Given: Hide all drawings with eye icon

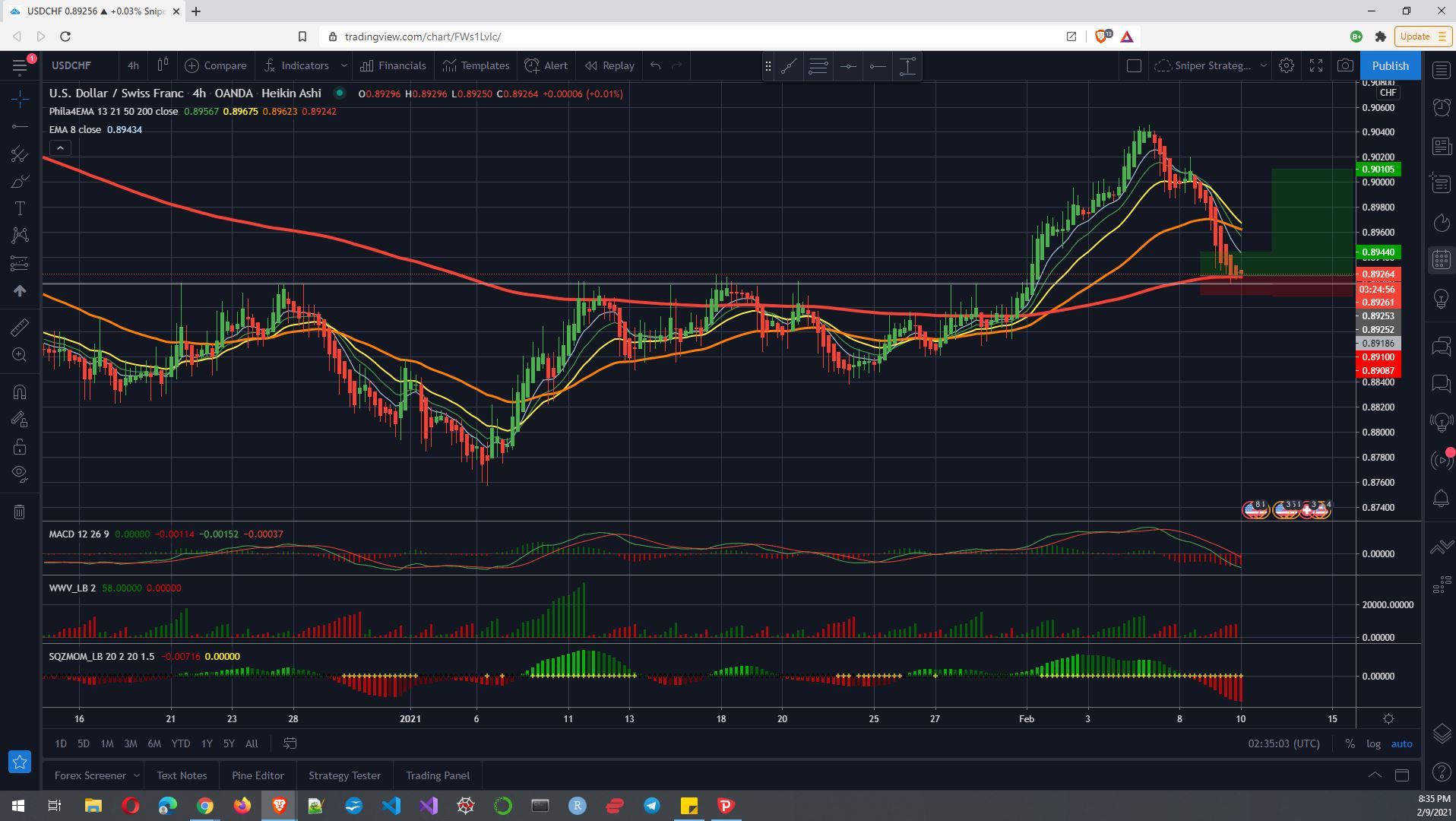Looking at the screenshot, I should pos(21,474).
